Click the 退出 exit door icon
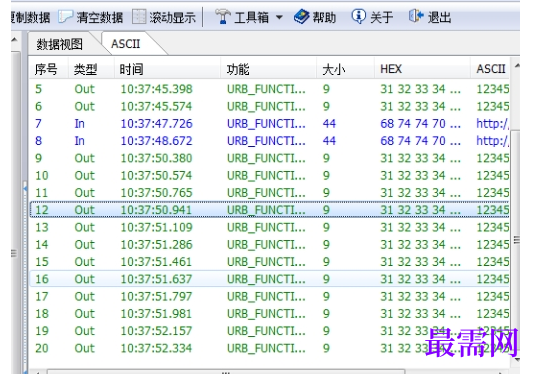This screenshot has height=374, width=537. click(416, 16)
